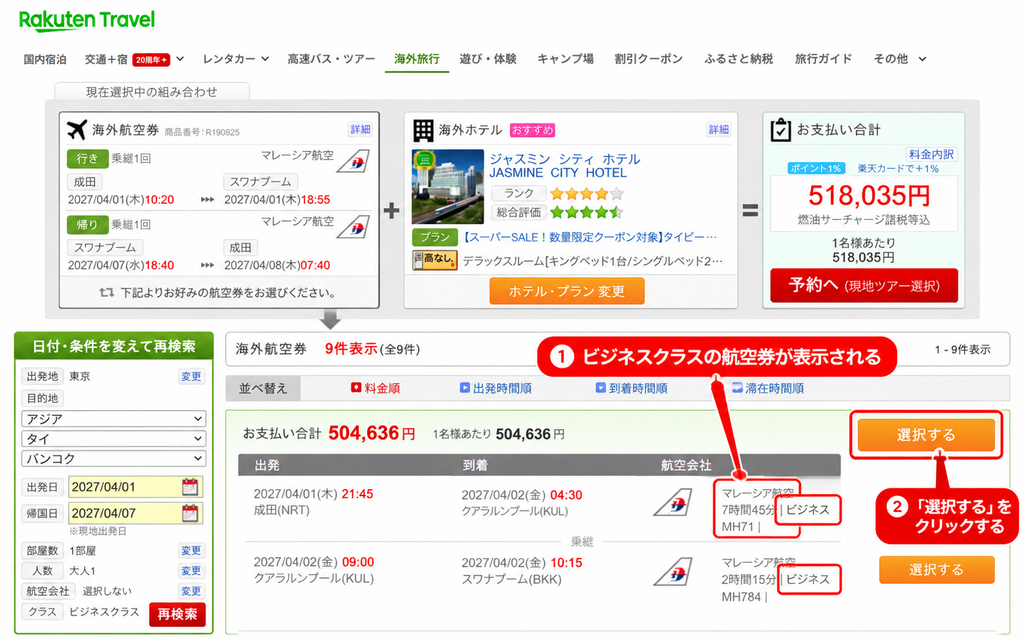Expand the レンタカー menu dropdown
Viewport: 1024px width, 641px height.
coord(265,59)
